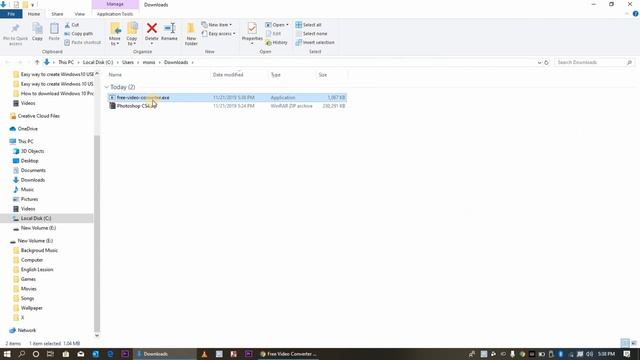Screen dimensions: 640x360
Task: Click the Pin to Quick access icon
Action: tap(16, 33)
